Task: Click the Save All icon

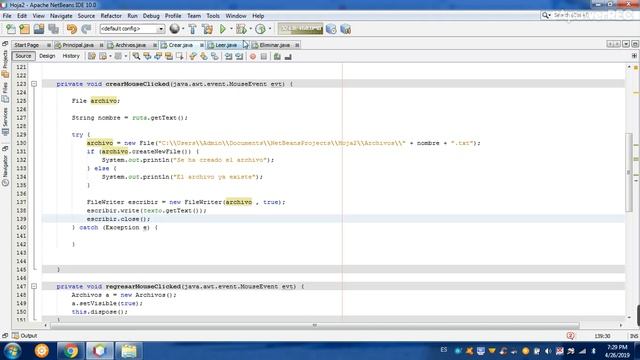Action: [x=54, y=29]
